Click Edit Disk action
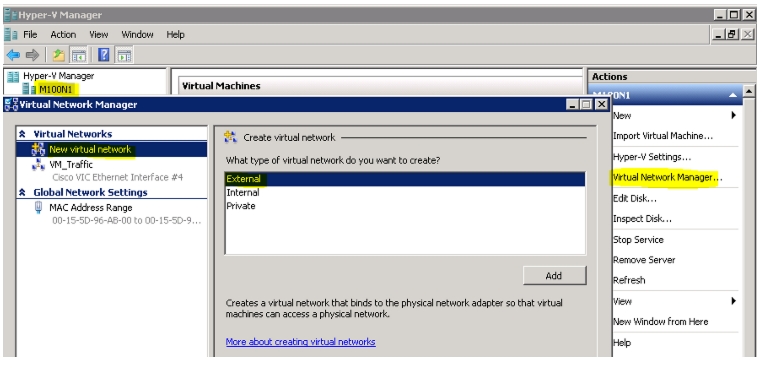 [635, 198]
